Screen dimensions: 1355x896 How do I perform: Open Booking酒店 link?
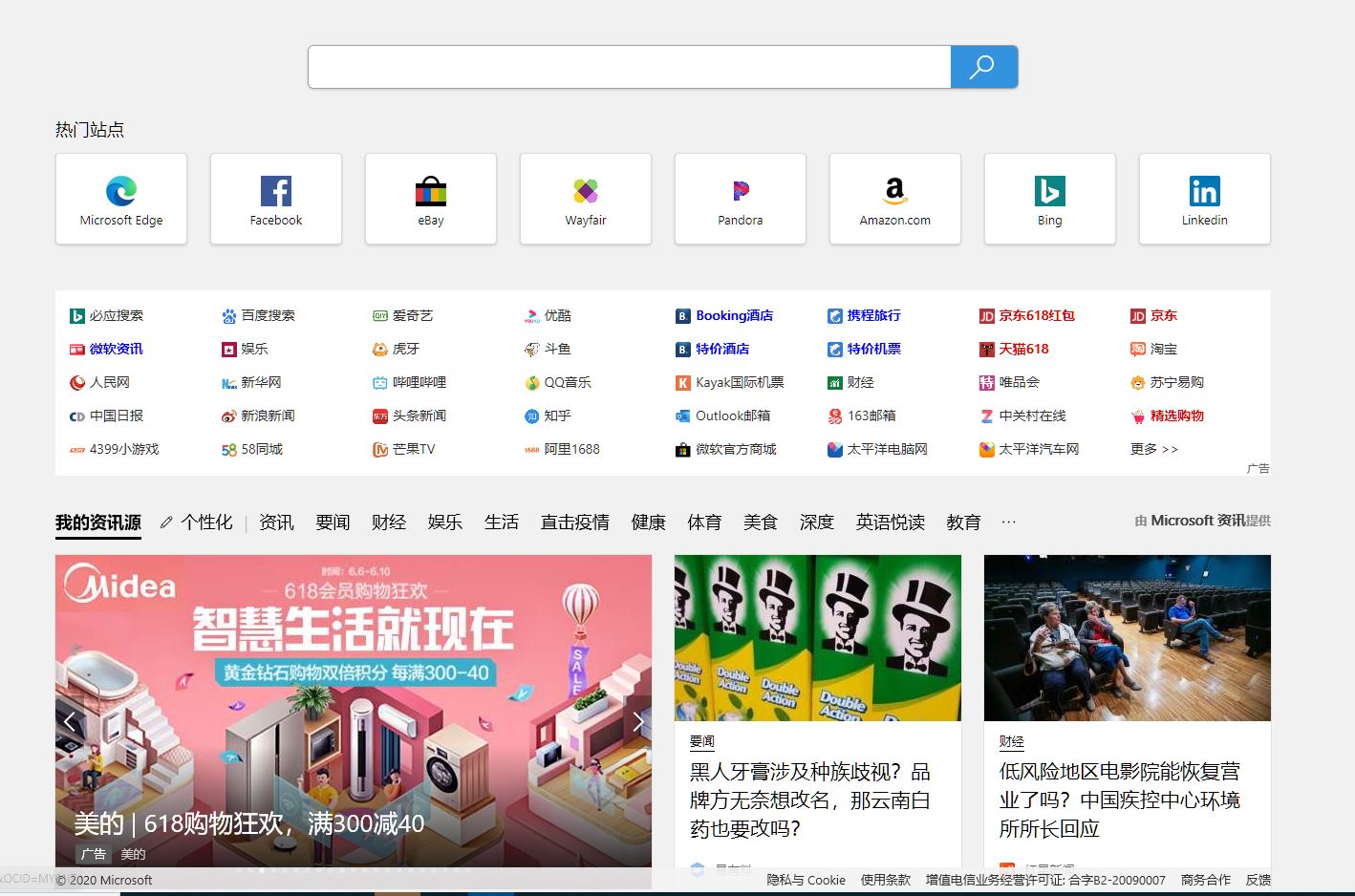click(x=724, y=315)
